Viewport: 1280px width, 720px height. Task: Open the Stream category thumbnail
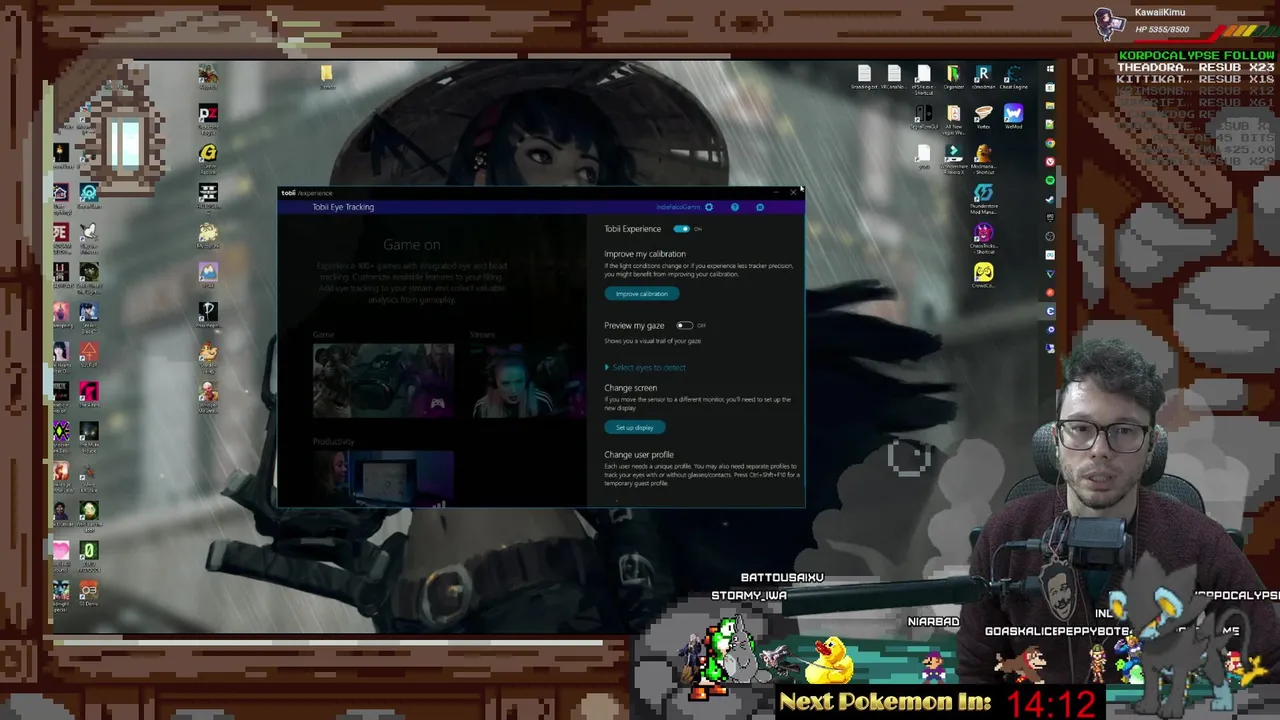[528, 380]
